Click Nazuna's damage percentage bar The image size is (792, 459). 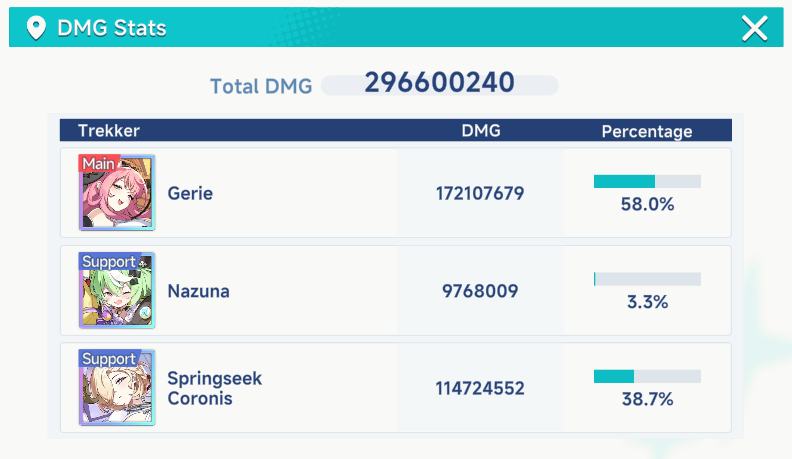pyautogui.click(x=647, y=279)
